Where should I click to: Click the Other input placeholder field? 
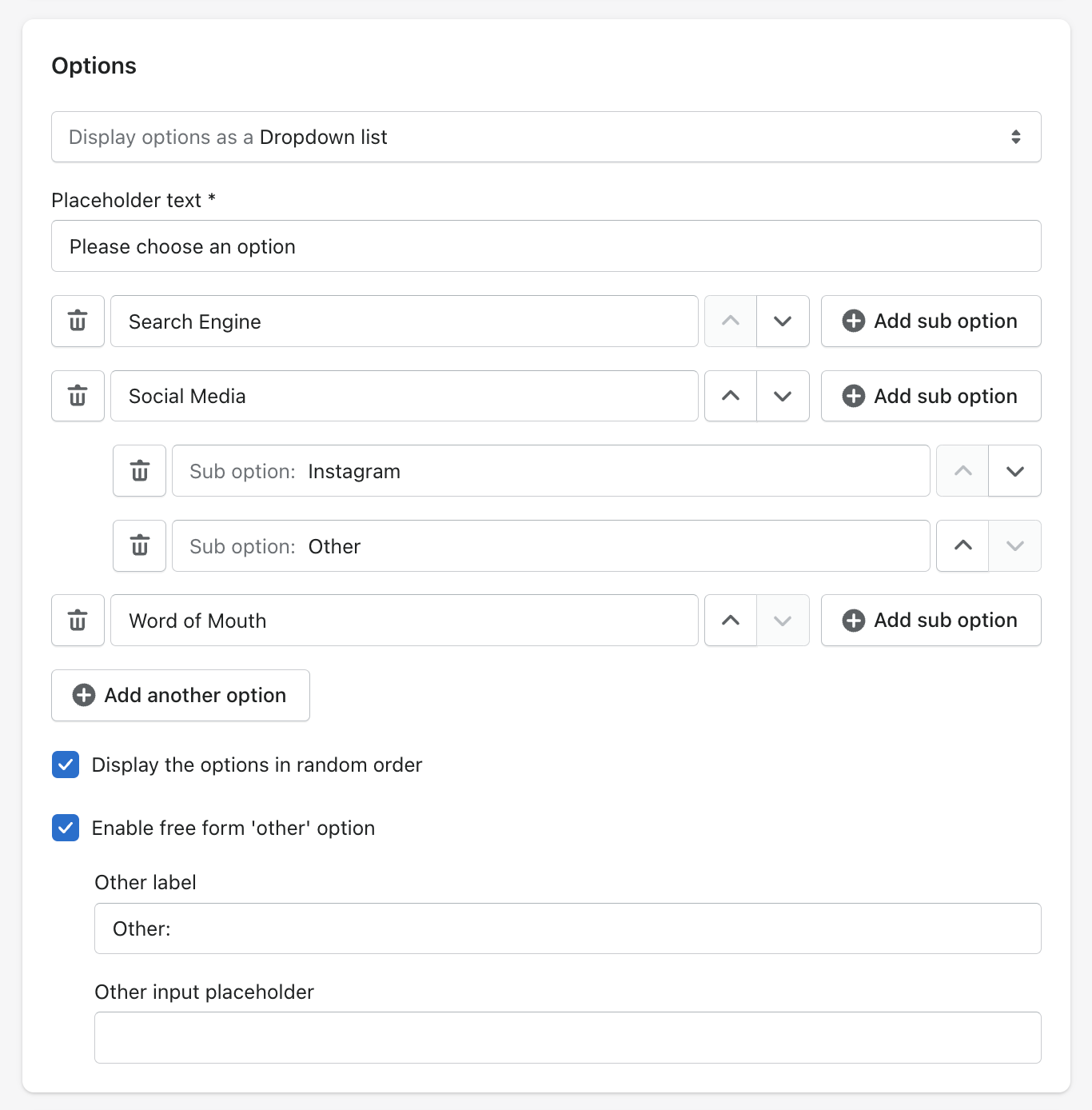(x=568, y=1037)
